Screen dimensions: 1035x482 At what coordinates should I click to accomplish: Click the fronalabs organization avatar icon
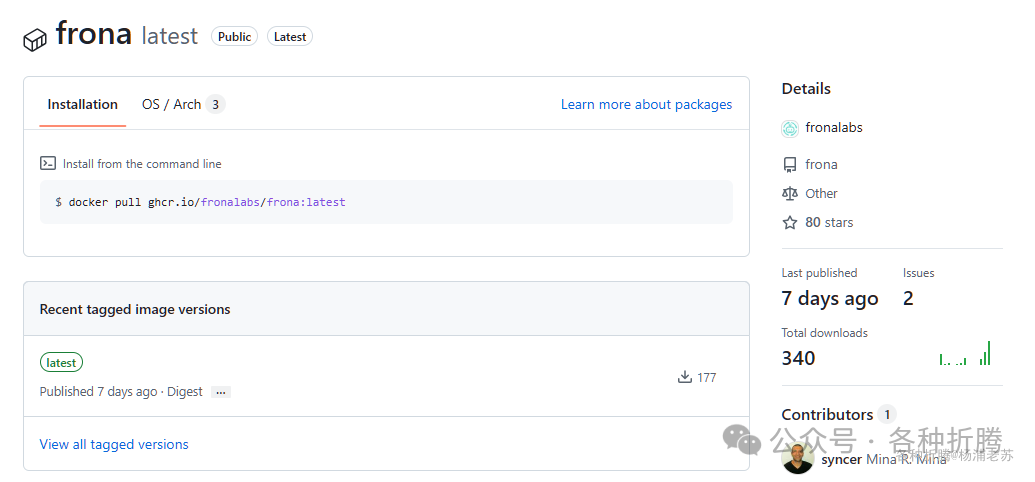(790, 128)
